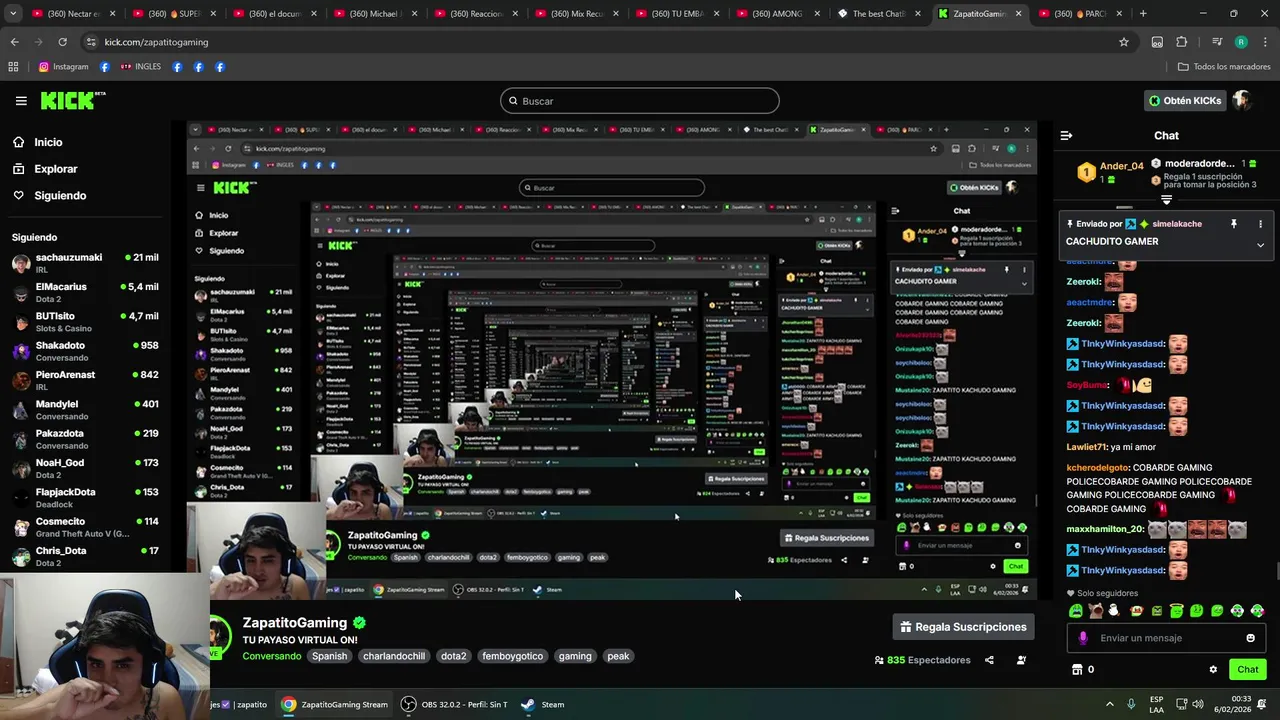This screenshot has height=720, width=1280.
Task: Click the Regala Suscripciones button
Action: (964, 627)
